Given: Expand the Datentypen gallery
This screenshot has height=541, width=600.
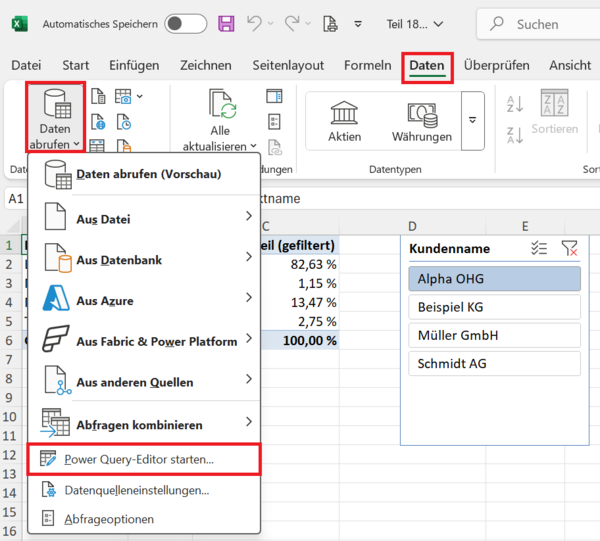Looking at the screenshot, I should pos(473,121).
